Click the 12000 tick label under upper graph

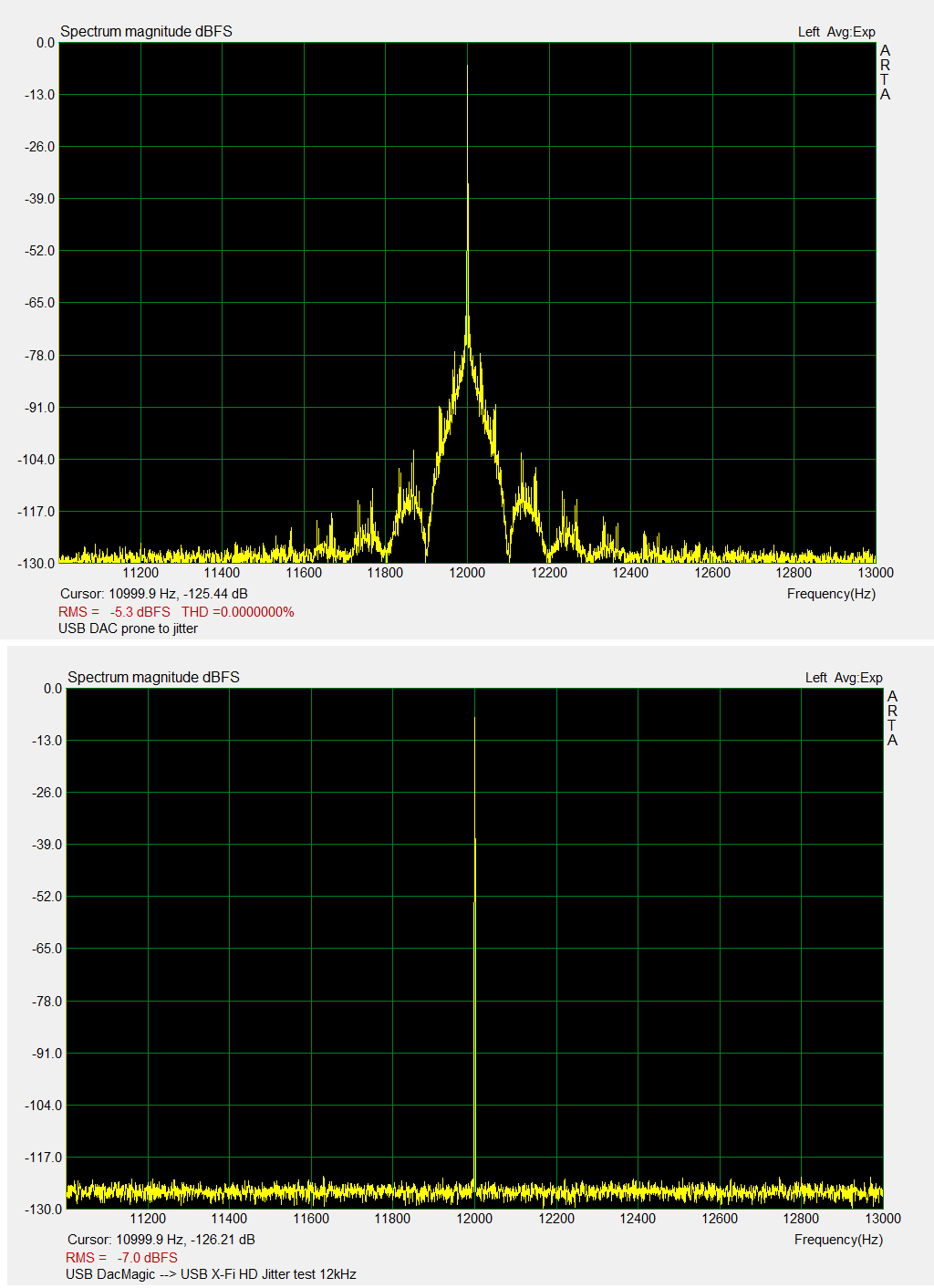(467, 573)
